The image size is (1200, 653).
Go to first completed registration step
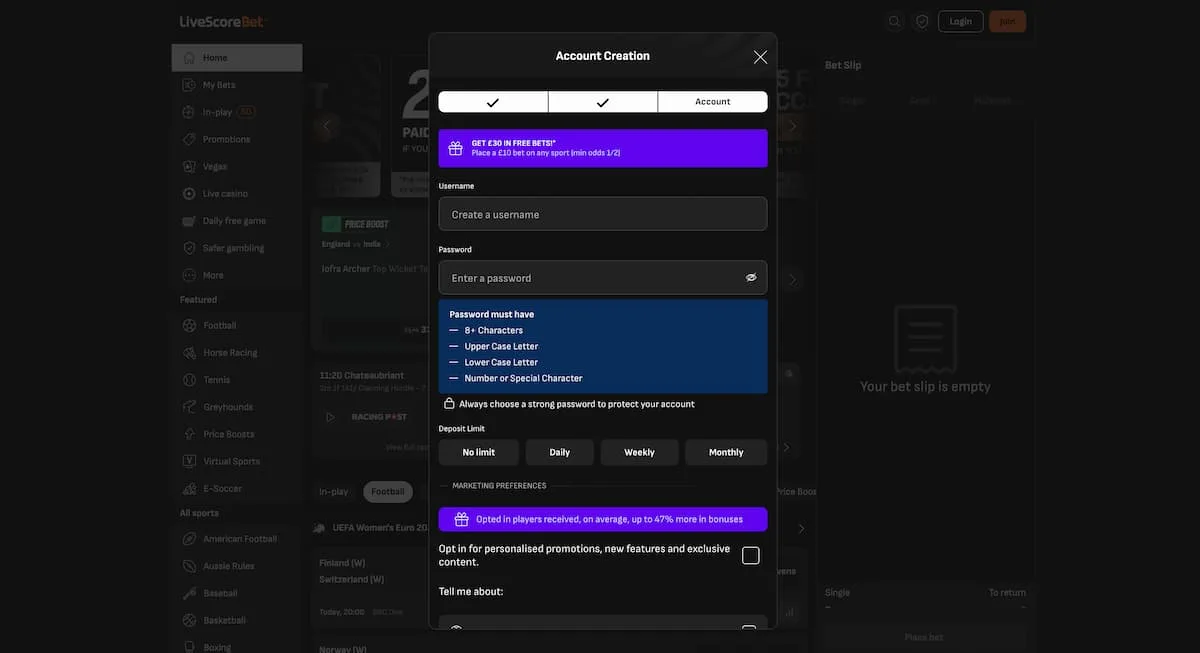[493, 102]
